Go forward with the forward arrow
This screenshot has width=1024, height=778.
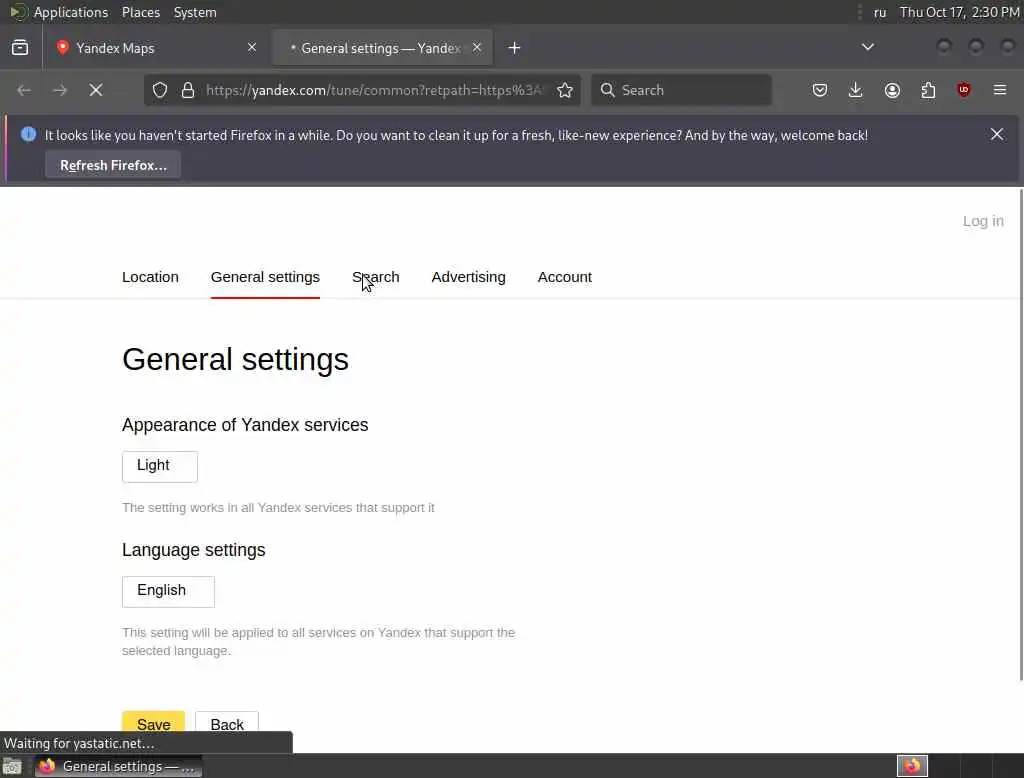coord(59,90)
